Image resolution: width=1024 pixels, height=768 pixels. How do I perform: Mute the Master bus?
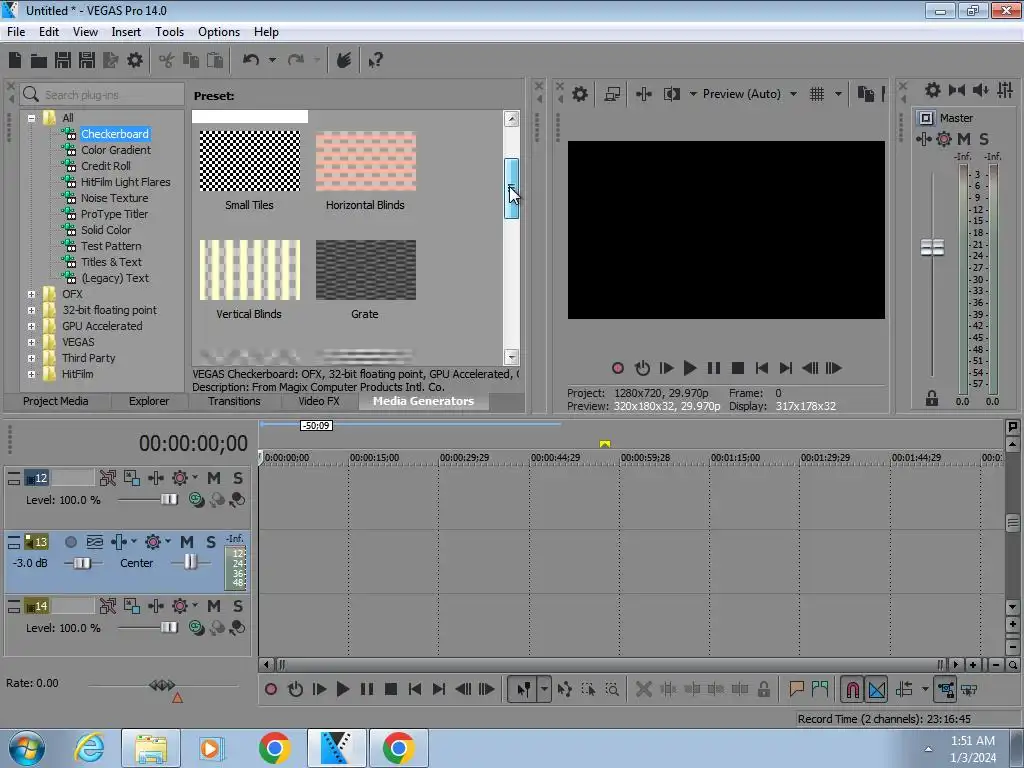click(964, 138)
